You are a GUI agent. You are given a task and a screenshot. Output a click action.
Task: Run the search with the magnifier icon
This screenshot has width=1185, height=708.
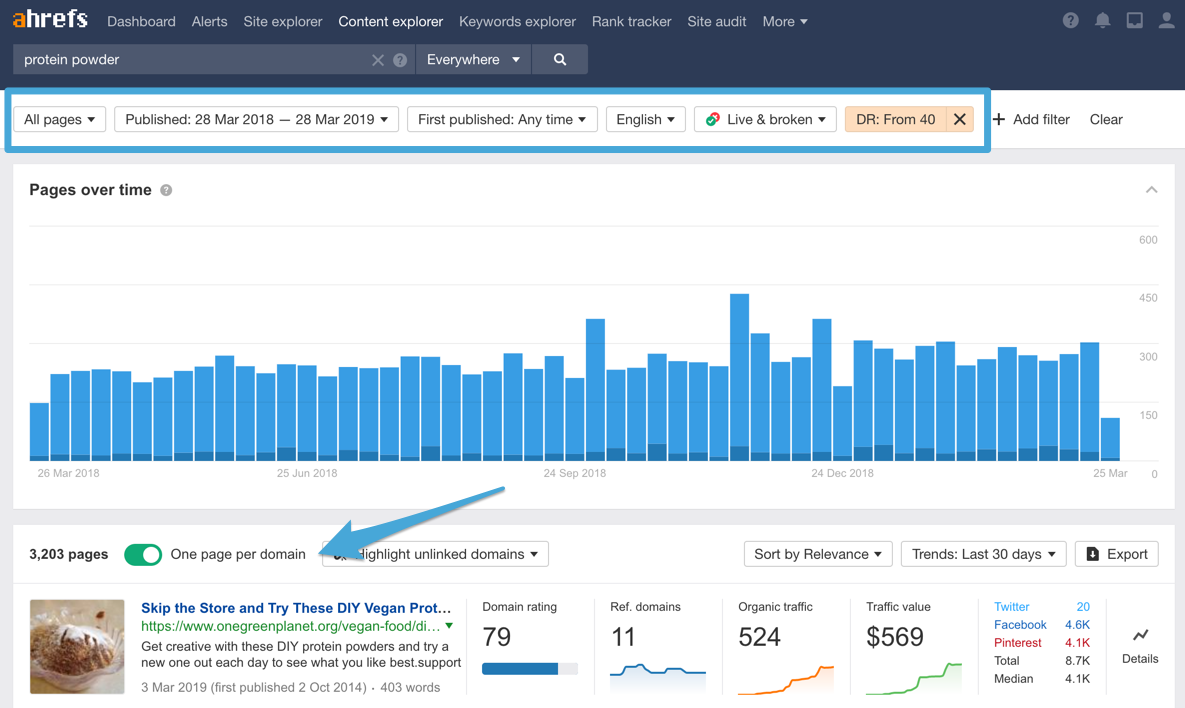(x=559, y=59)
